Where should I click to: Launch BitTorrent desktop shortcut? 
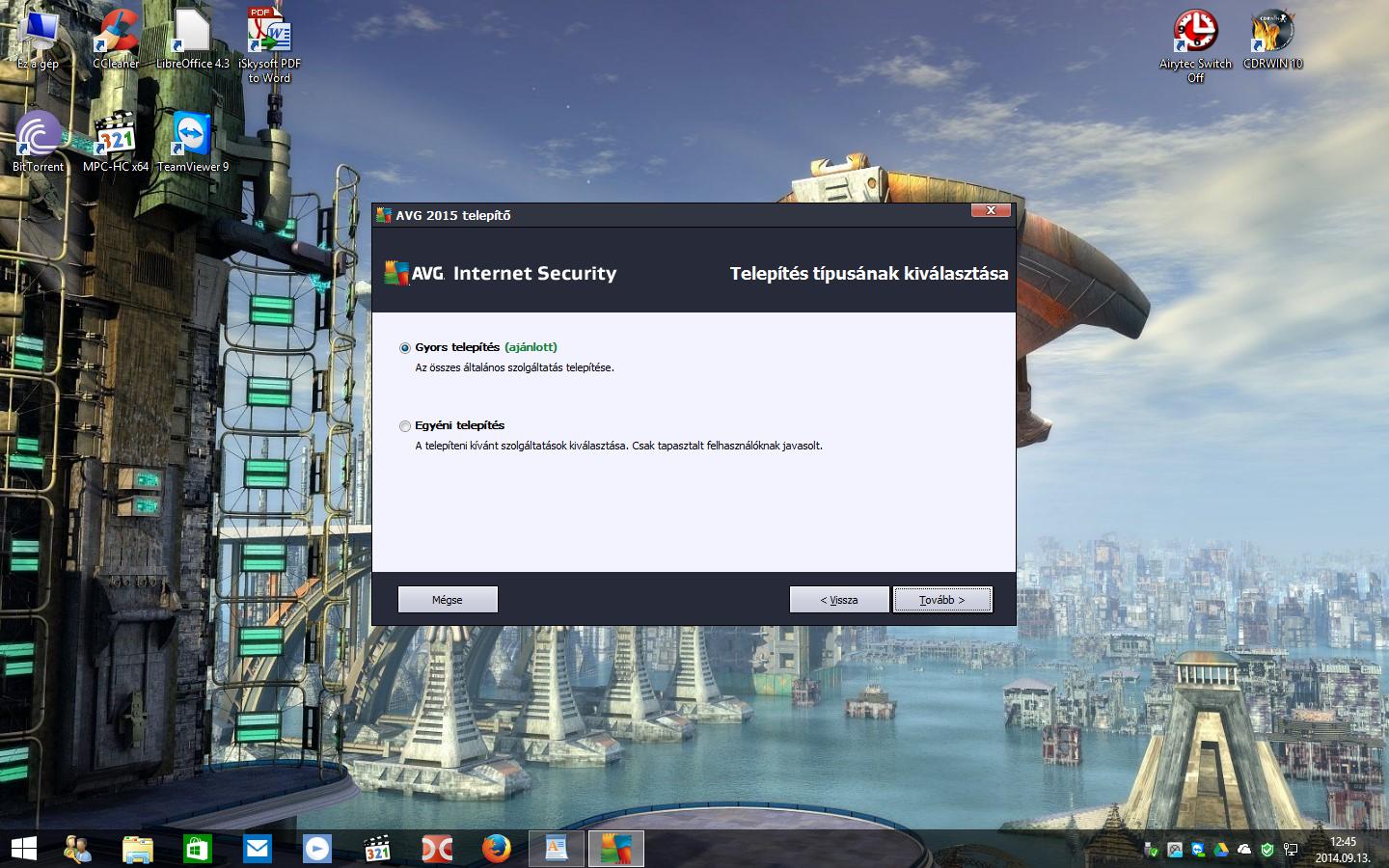point(38,142)
